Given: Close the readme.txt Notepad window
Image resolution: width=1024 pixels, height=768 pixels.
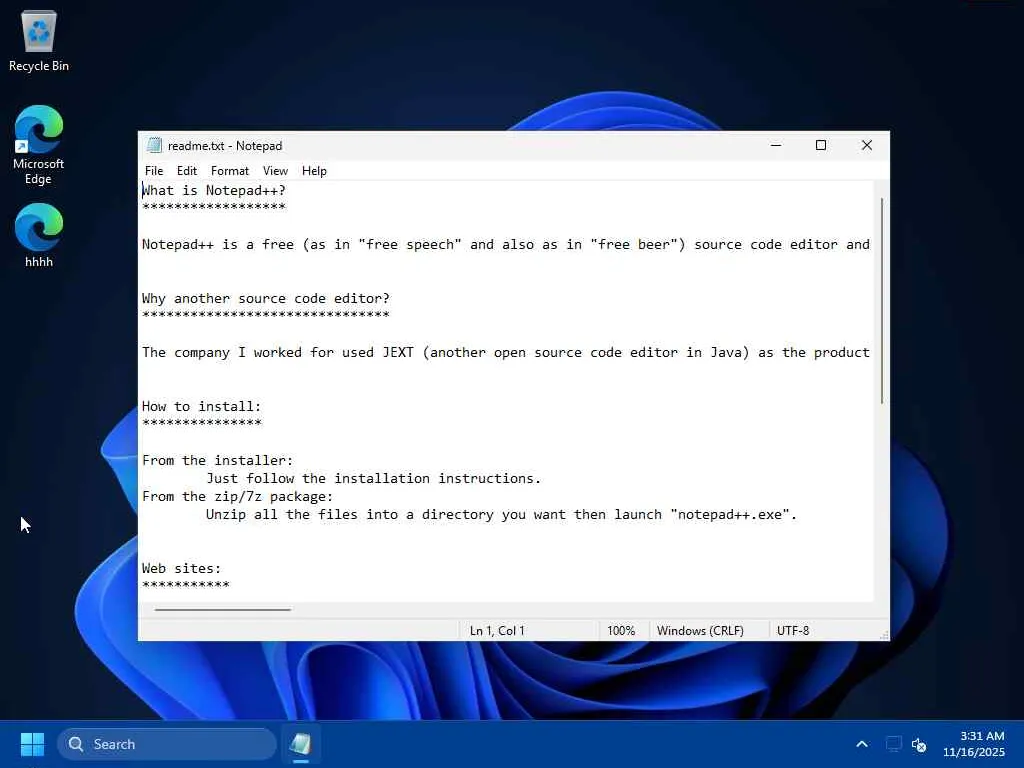Looking at the screenshot, I should tap(867, 145).
